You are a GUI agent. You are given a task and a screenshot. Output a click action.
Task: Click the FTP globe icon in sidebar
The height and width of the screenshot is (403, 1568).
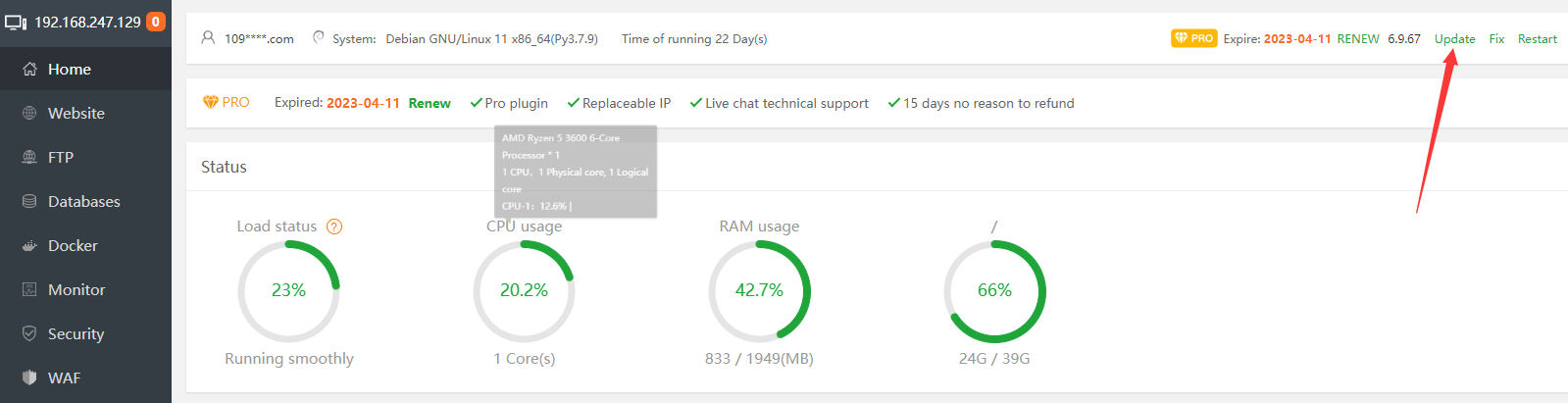click(29, 158)
